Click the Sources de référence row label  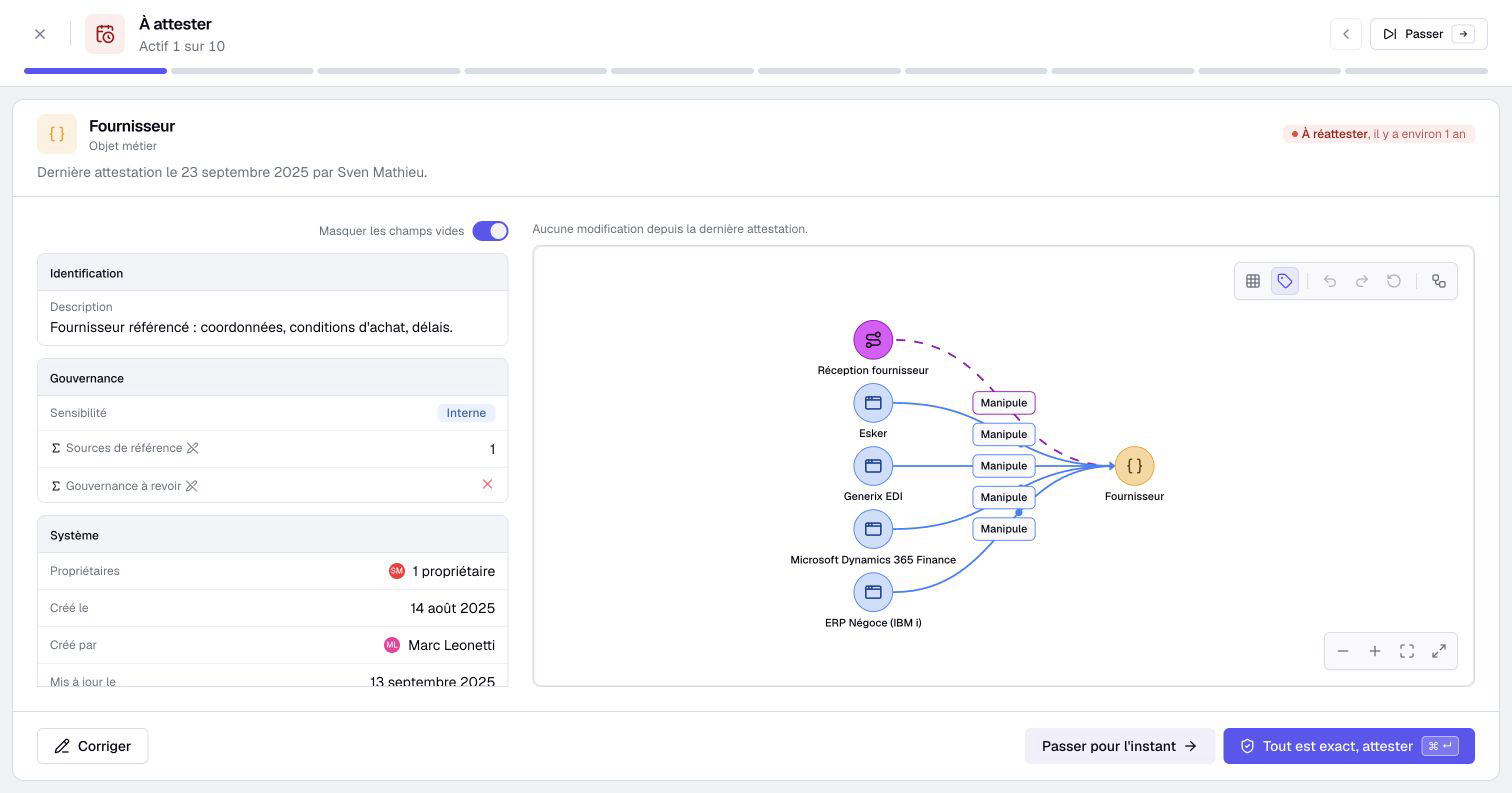coord(124,448)
